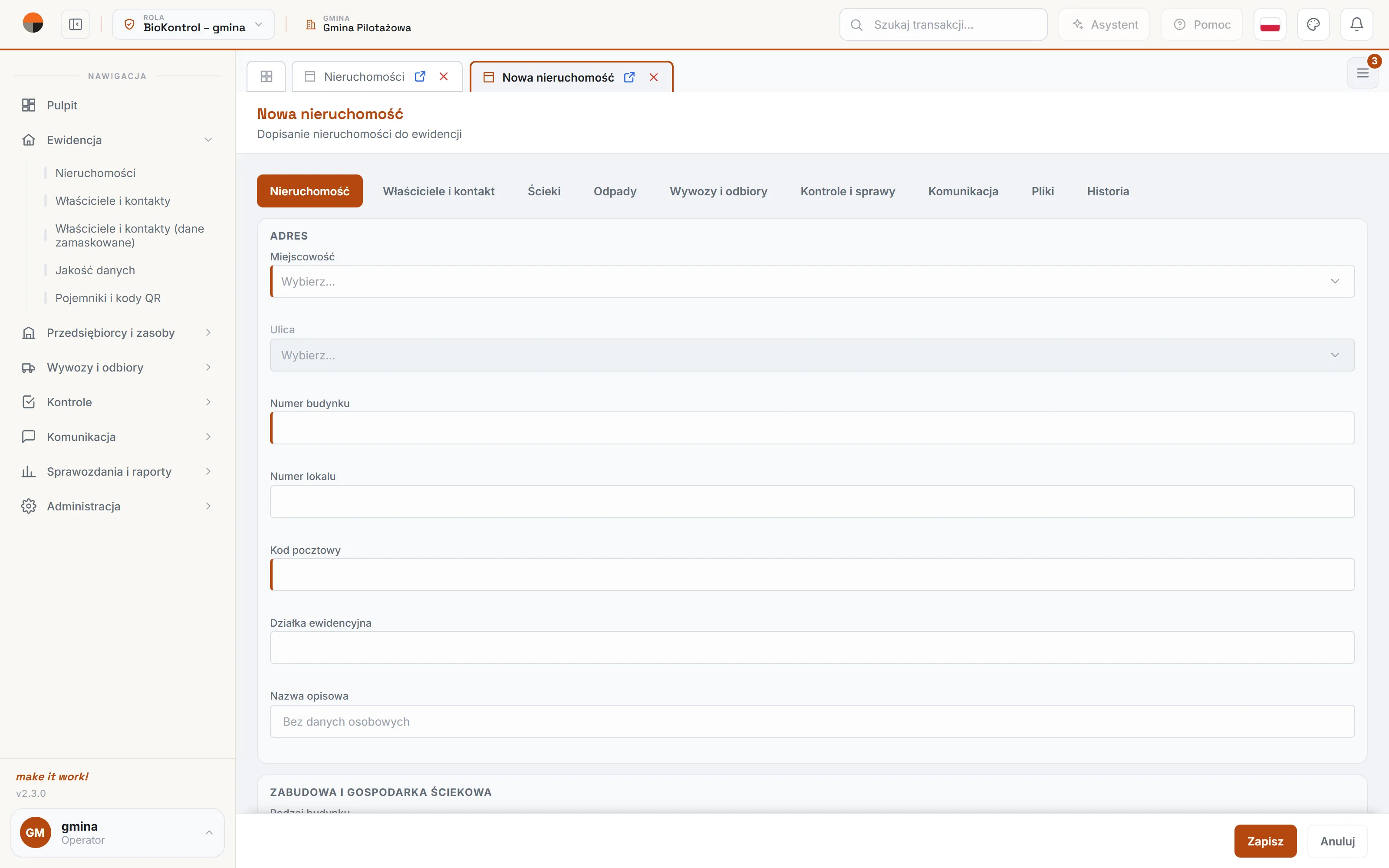Image resolution: width=1389 pixels, height=868 pixels.
Task: Open the notifications bell
Action: click(1356, 25)
